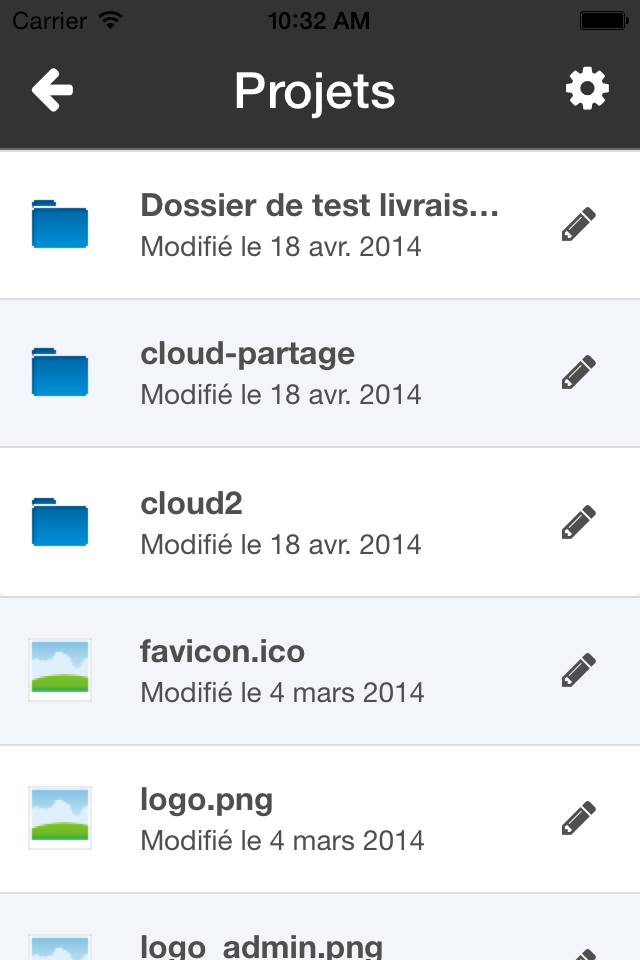Tap pencil icon for cloud-partage
The image size is (640, 960).
tap(579, 373)
